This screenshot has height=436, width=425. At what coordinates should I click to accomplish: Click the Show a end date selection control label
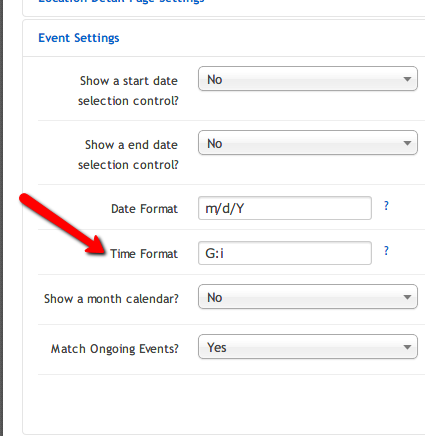coord(128,155)
